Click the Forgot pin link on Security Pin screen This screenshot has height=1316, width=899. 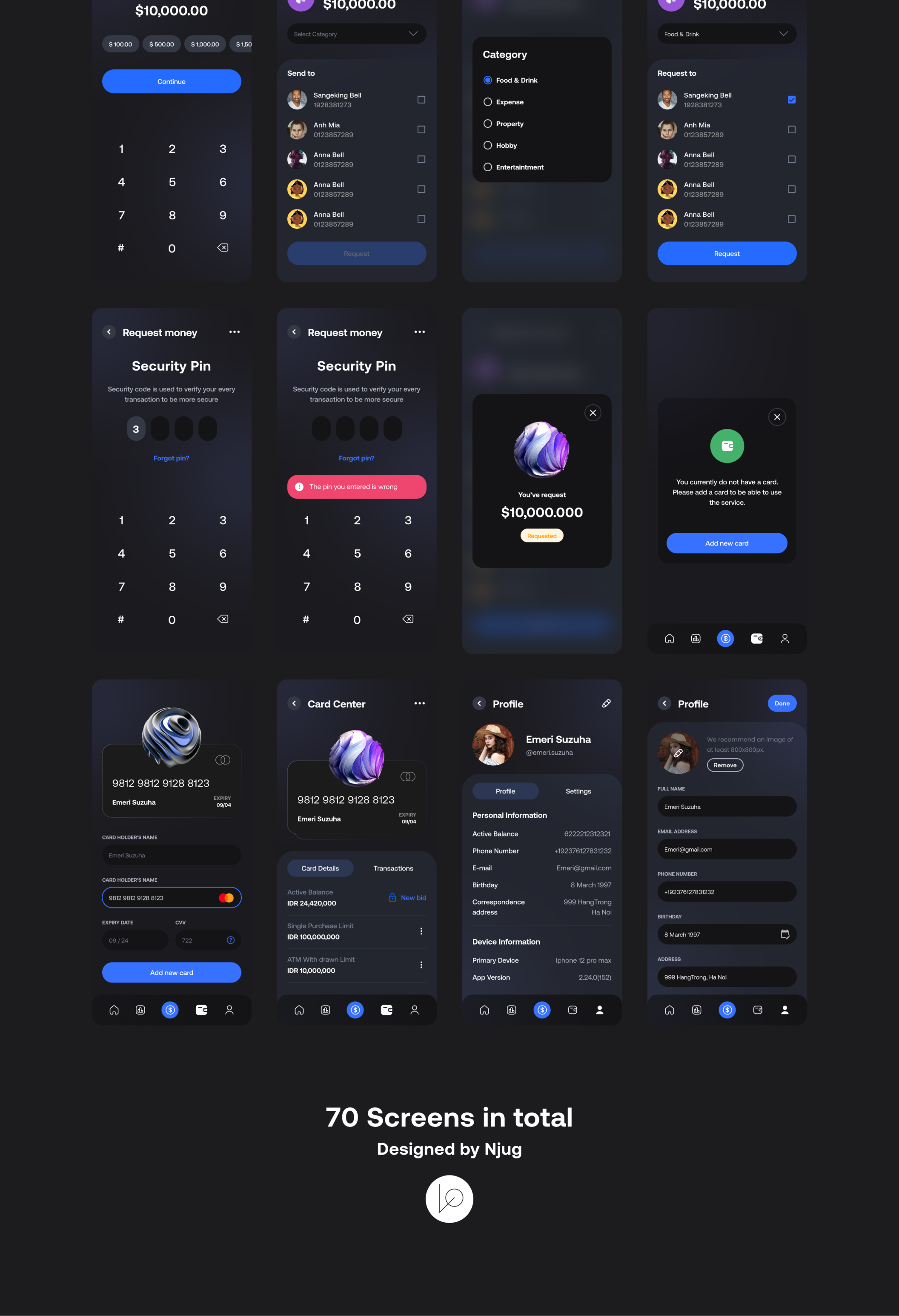[171, 458]
